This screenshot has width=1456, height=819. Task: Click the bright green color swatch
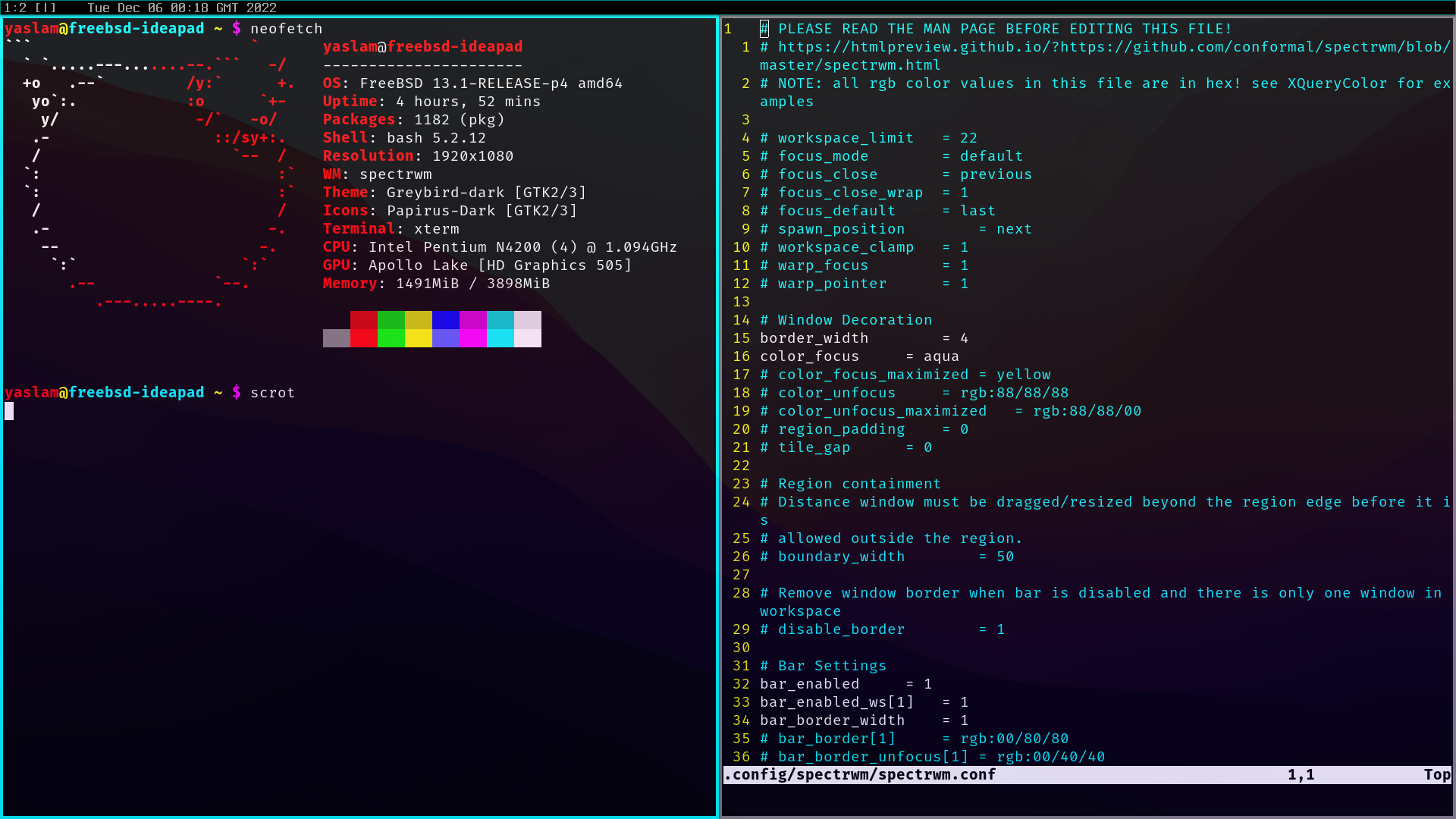(x=391, y=338)
